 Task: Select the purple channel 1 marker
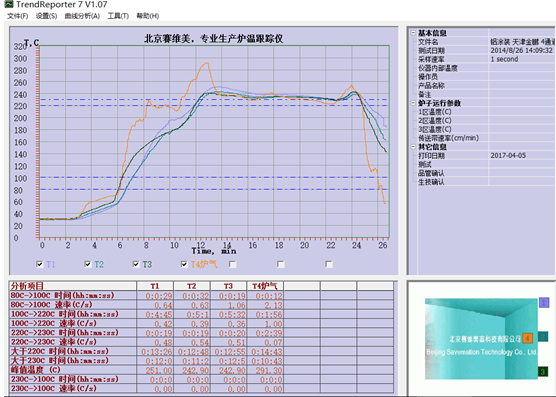tap(544, 302)
